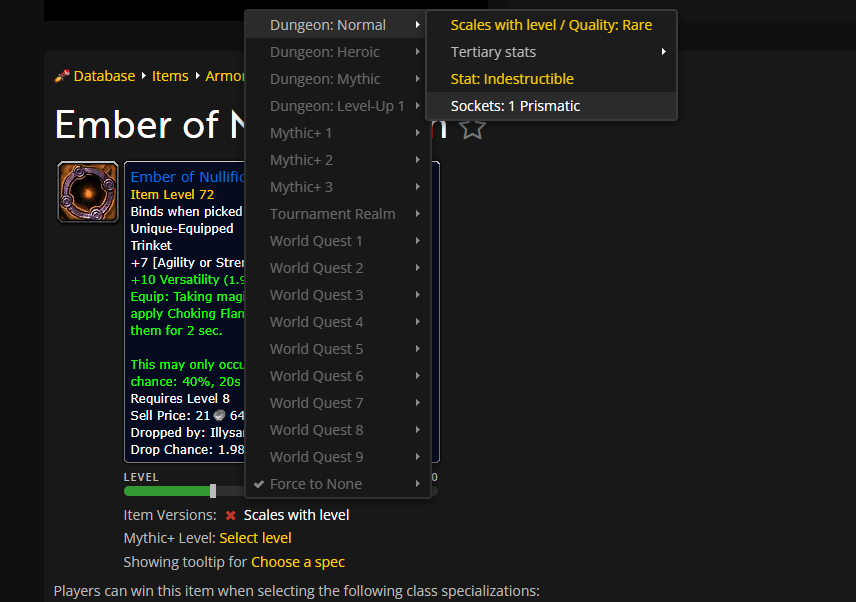
Task: Click the Choose a spec link
Action: click(298, 562)
